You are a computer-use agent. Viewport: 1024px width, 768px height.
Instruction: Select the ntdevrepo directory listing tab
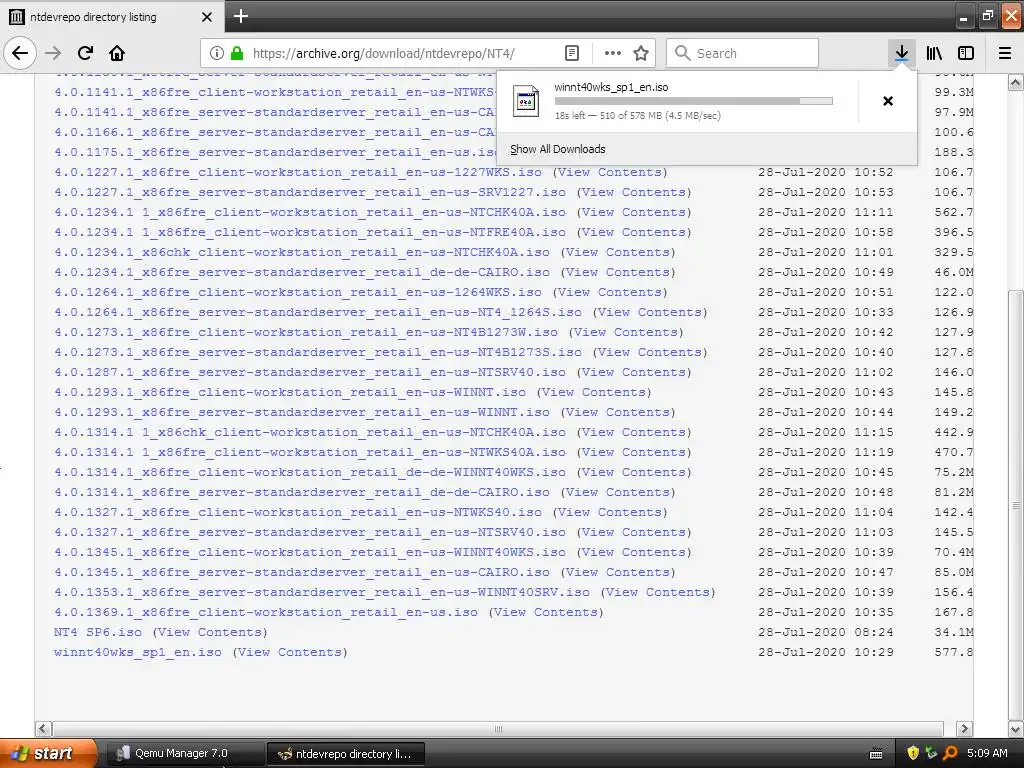click(x=112, y=17)
